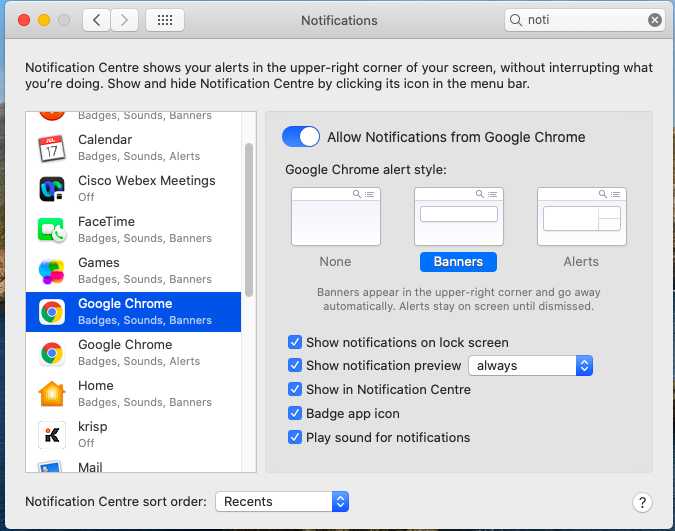Click the Notifications window title

click(x=339, y=20)
